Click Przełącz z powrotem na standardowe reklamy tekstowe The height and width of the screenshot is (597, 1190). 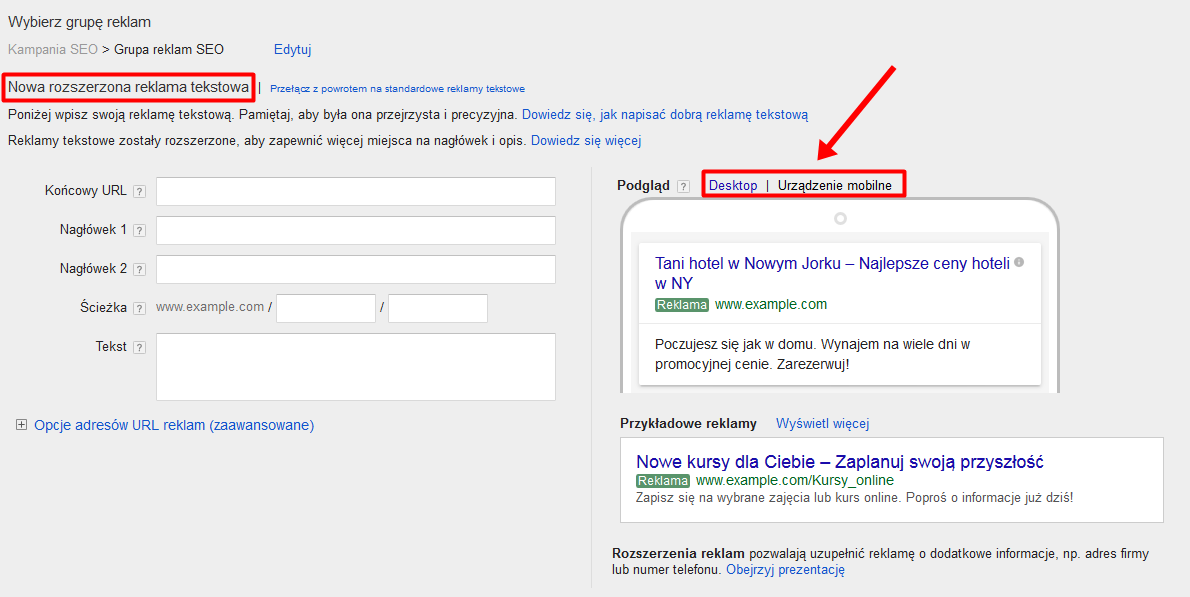[x=398, y=89]
